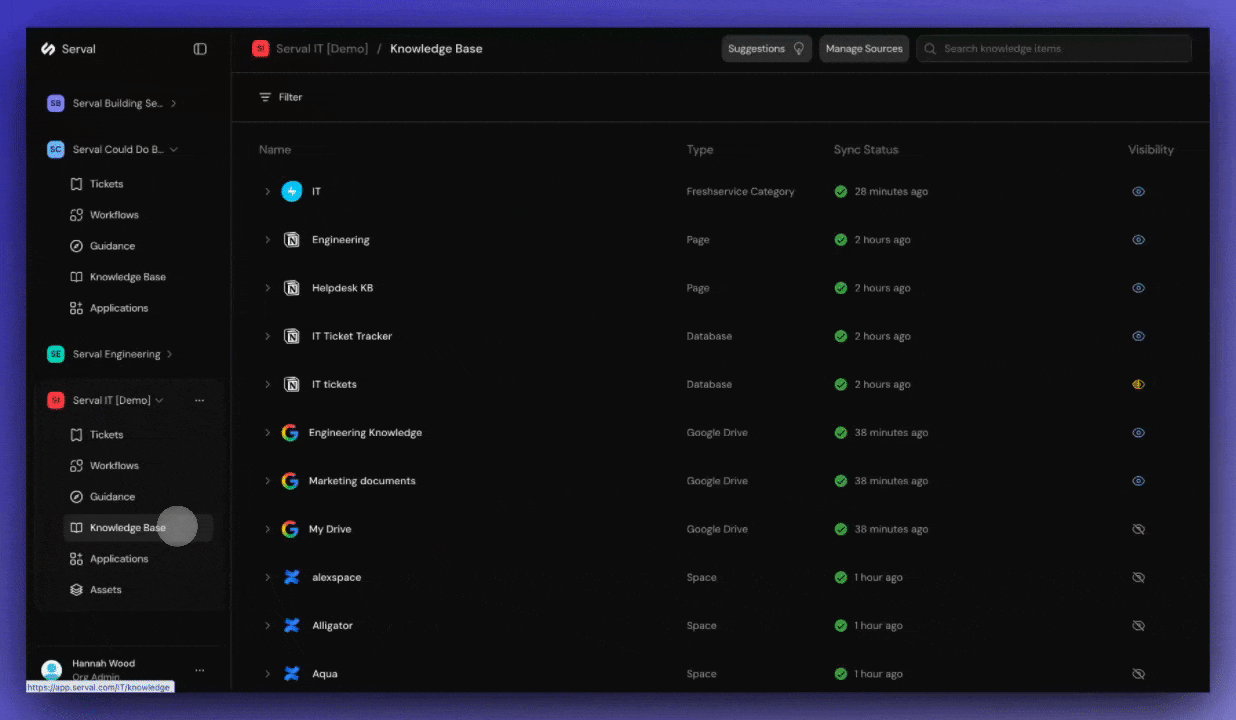Image resolution: width=1236 pixels, height=720 pixels.
Task: Click the lightbulb icon in Suggestions button
Action: (x=798, y=48)
